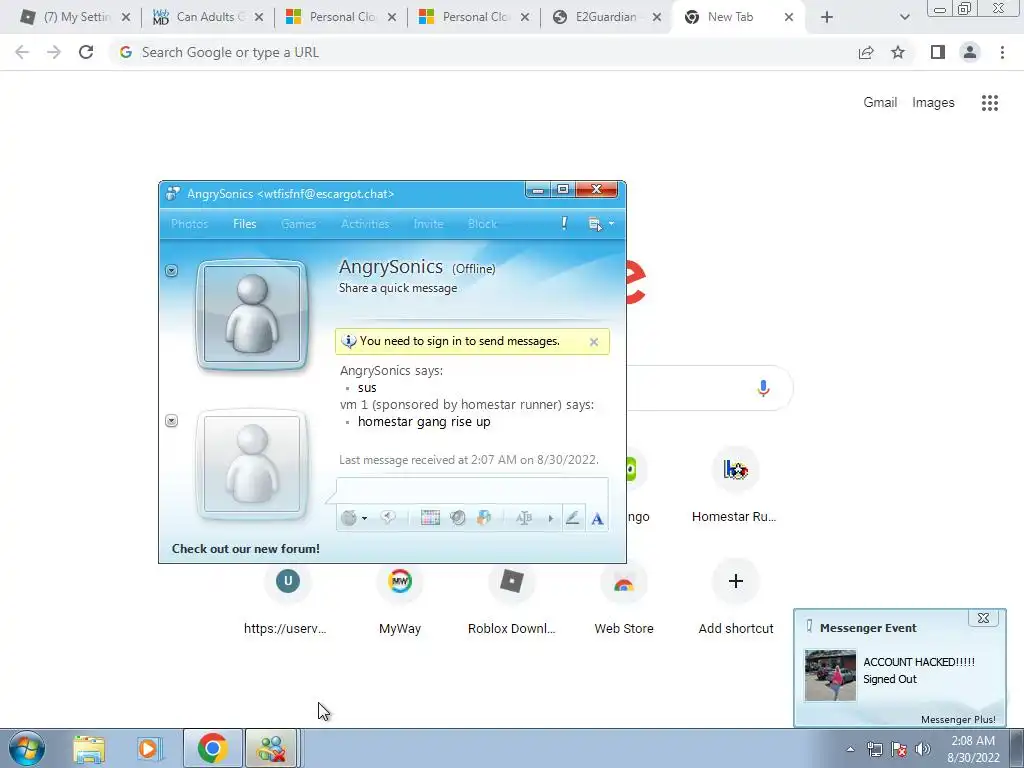Click the sound clip speaker icon
This screenshot has height=768, width=1024.
[x=458, y=518]
